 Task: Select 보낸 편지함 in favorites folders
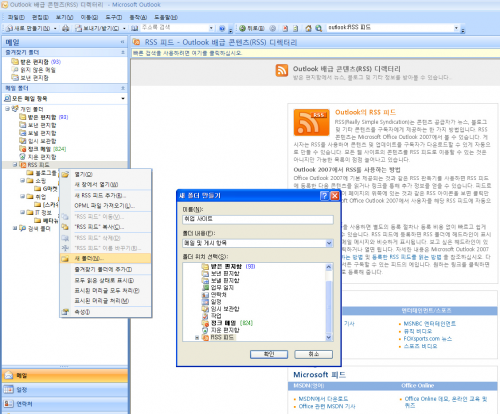(34, 78)
